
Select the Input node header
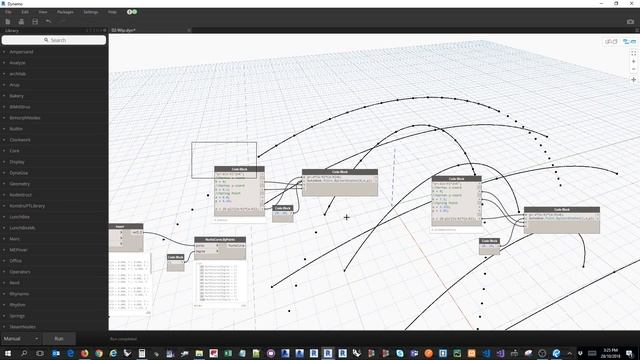(x=126, y=226)
